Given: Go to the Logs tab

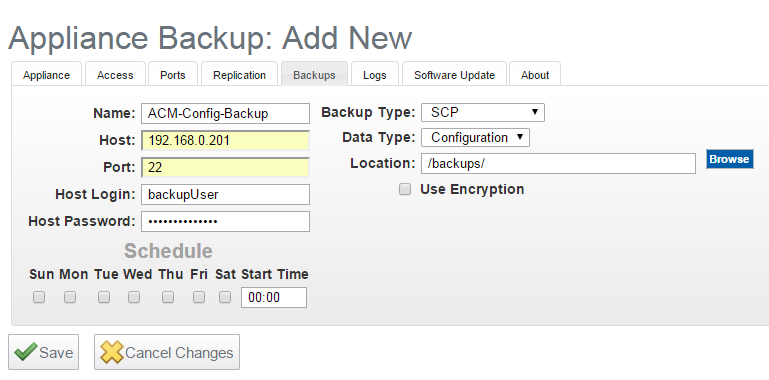Looking at the screenshot, I should tap(375, 74).
